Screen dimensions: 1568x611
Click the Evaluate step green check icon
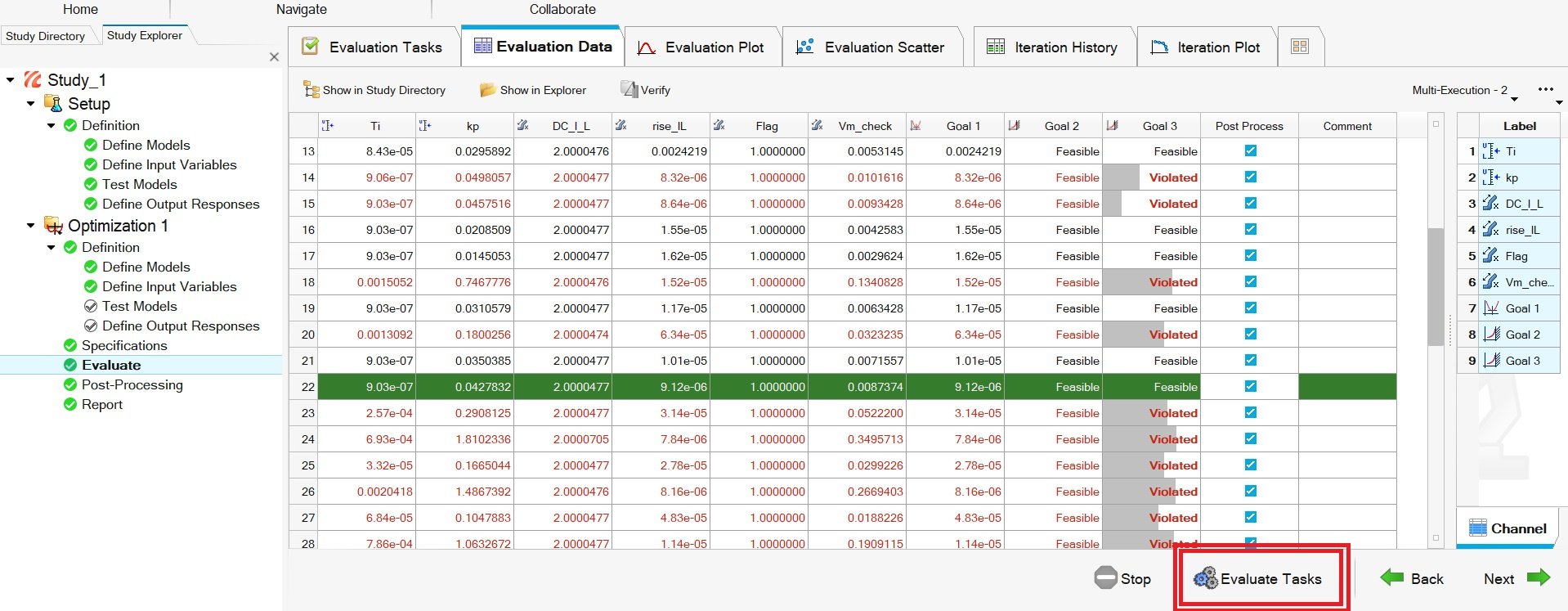pyautogui.click(x=70, y=365)
